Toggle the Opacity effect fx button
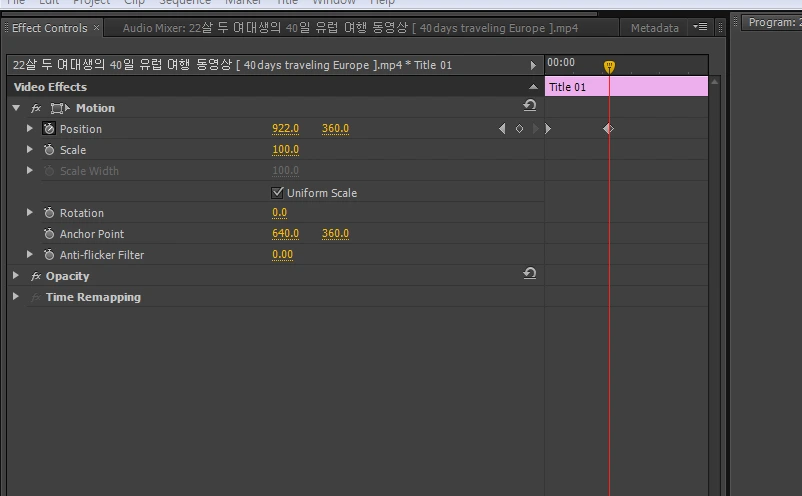 (36, 276)
